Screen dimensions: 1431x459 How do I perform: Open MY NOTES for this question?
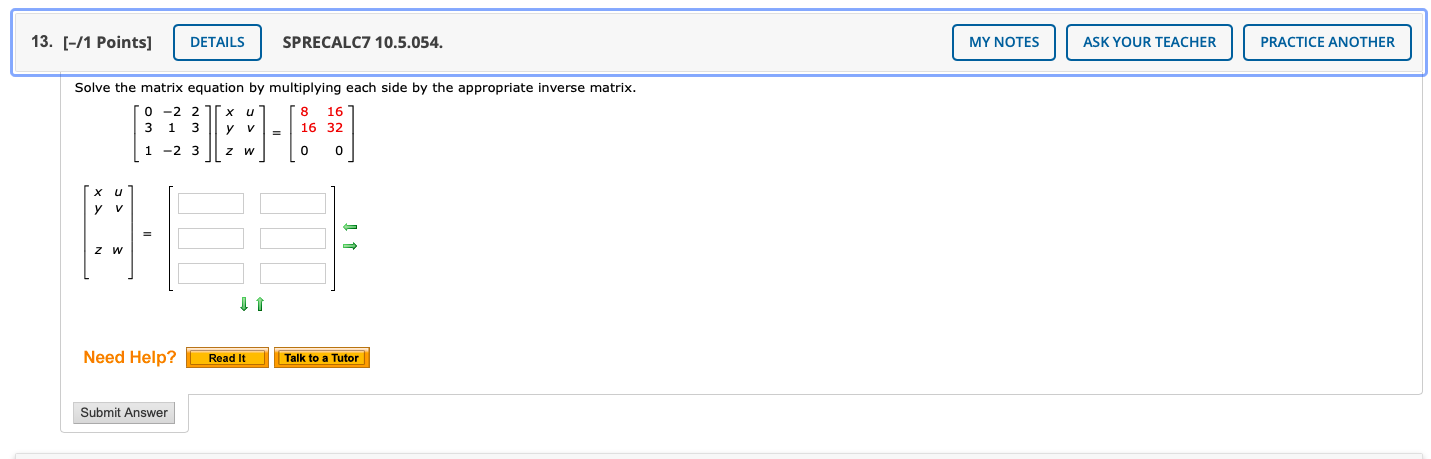tap(1004, 42)
